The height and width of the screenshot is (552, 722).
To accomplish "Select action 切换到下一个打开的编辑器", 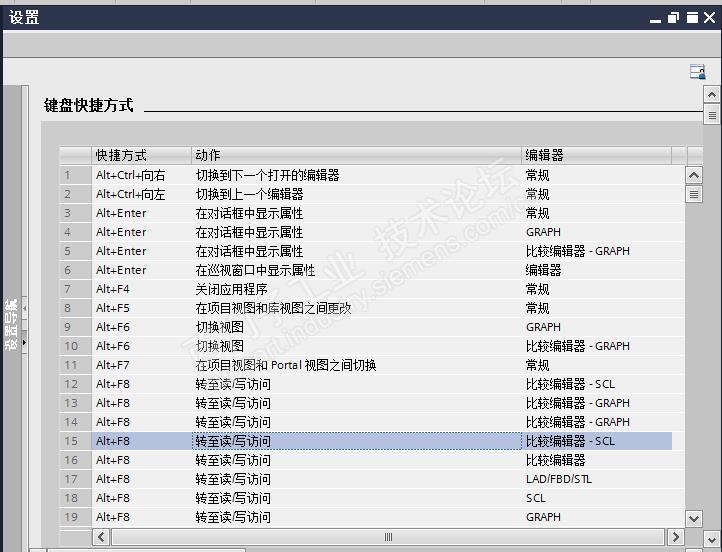I will click(356, 175).
